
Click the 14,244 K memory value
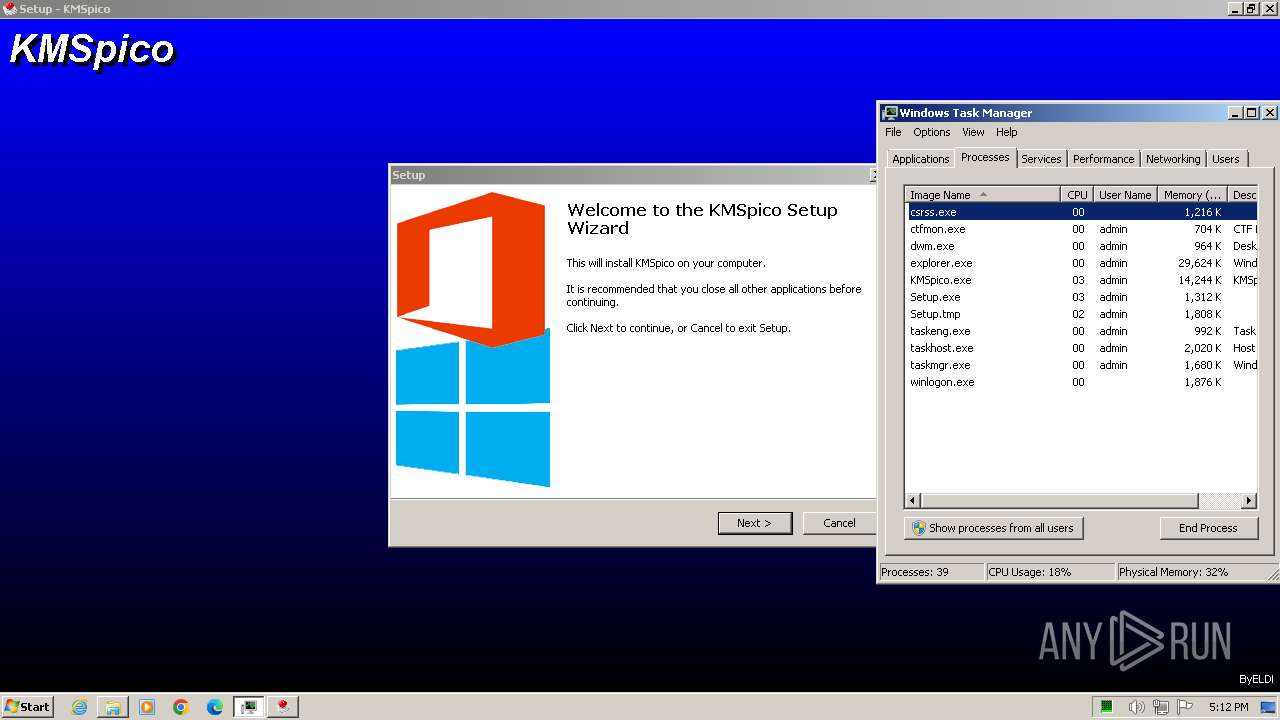click(x=1199, y=280)
